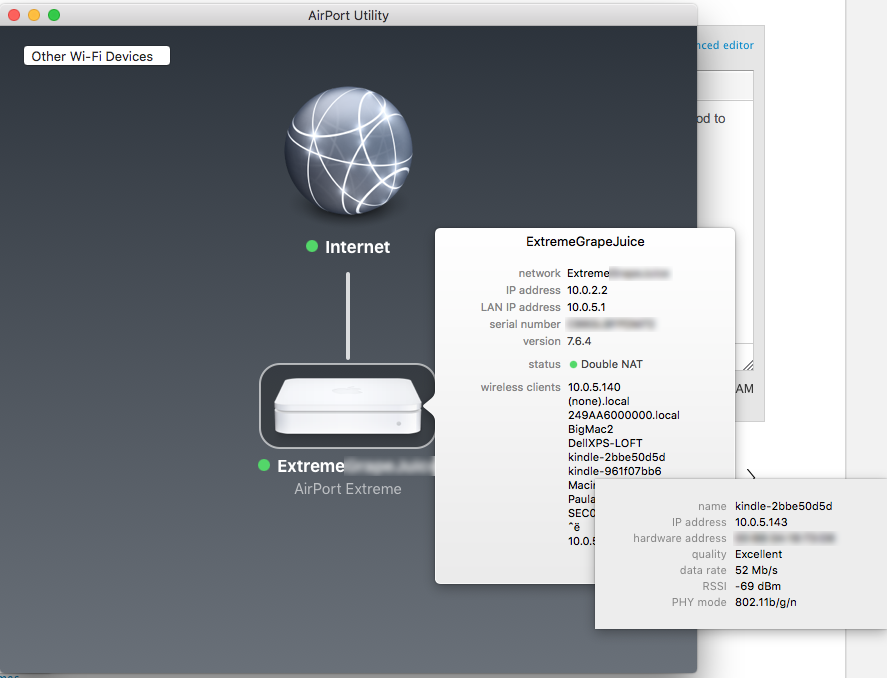Click the kindle-2bbe50d5d name in the client tooltip

pyautogui.click(x=783, y=506)
